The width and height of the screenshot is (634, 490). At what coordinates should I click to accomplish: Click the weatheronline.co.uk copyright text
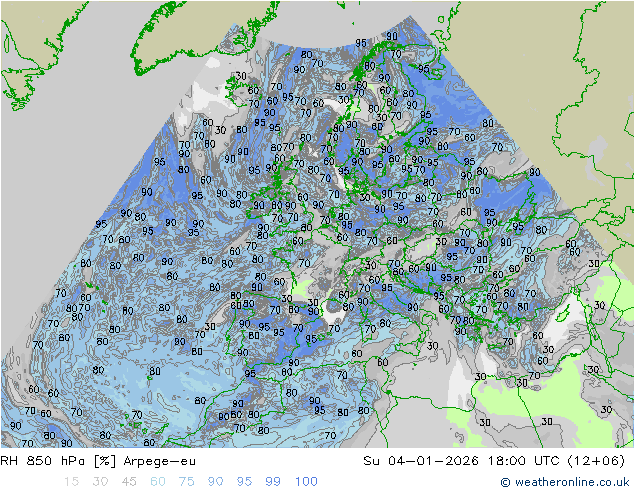click(565, 482)
